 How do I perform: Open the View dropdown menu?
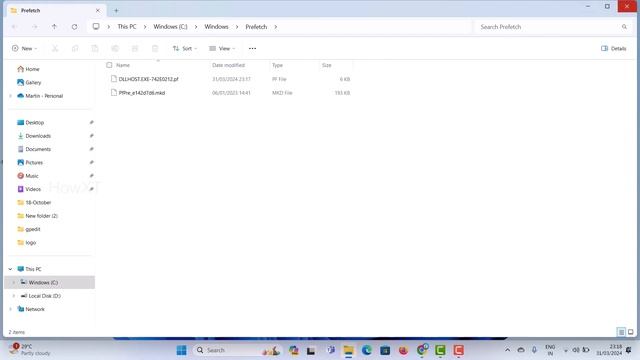click(x=222, y=49)
